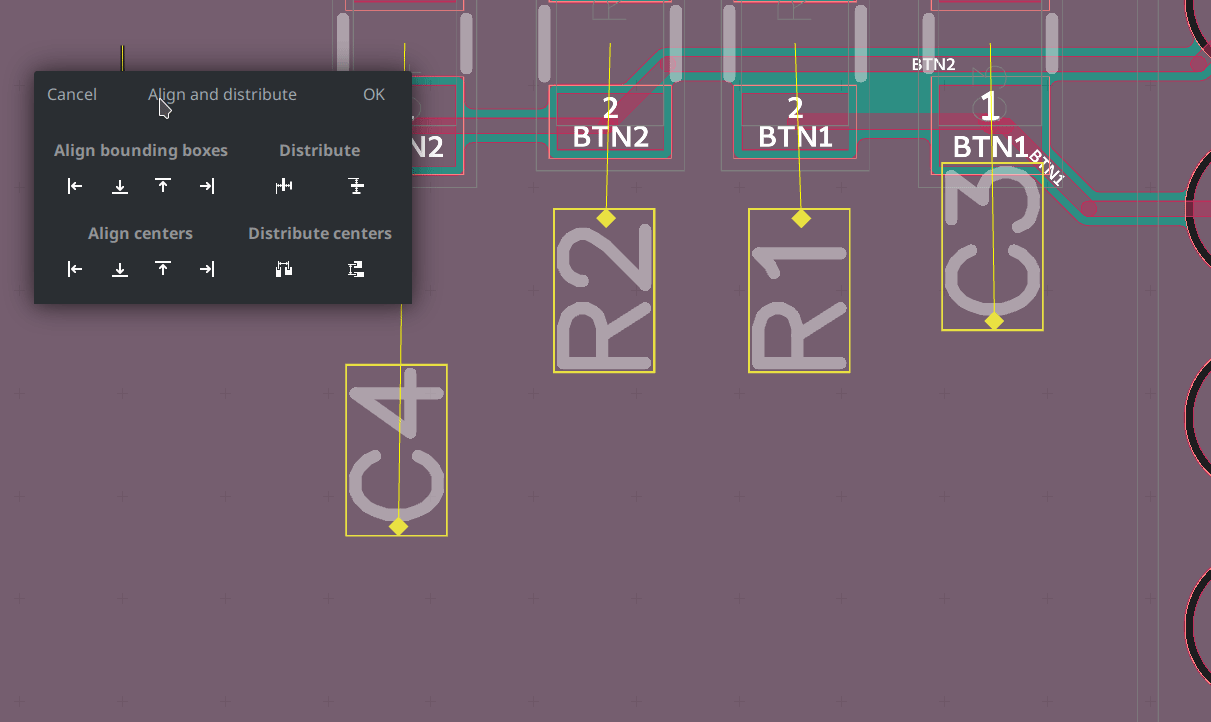Screen dimensions: 1211x722
Task: Click the Distribute centers heading
Action: pyautogui.click(x=320, y=233)
